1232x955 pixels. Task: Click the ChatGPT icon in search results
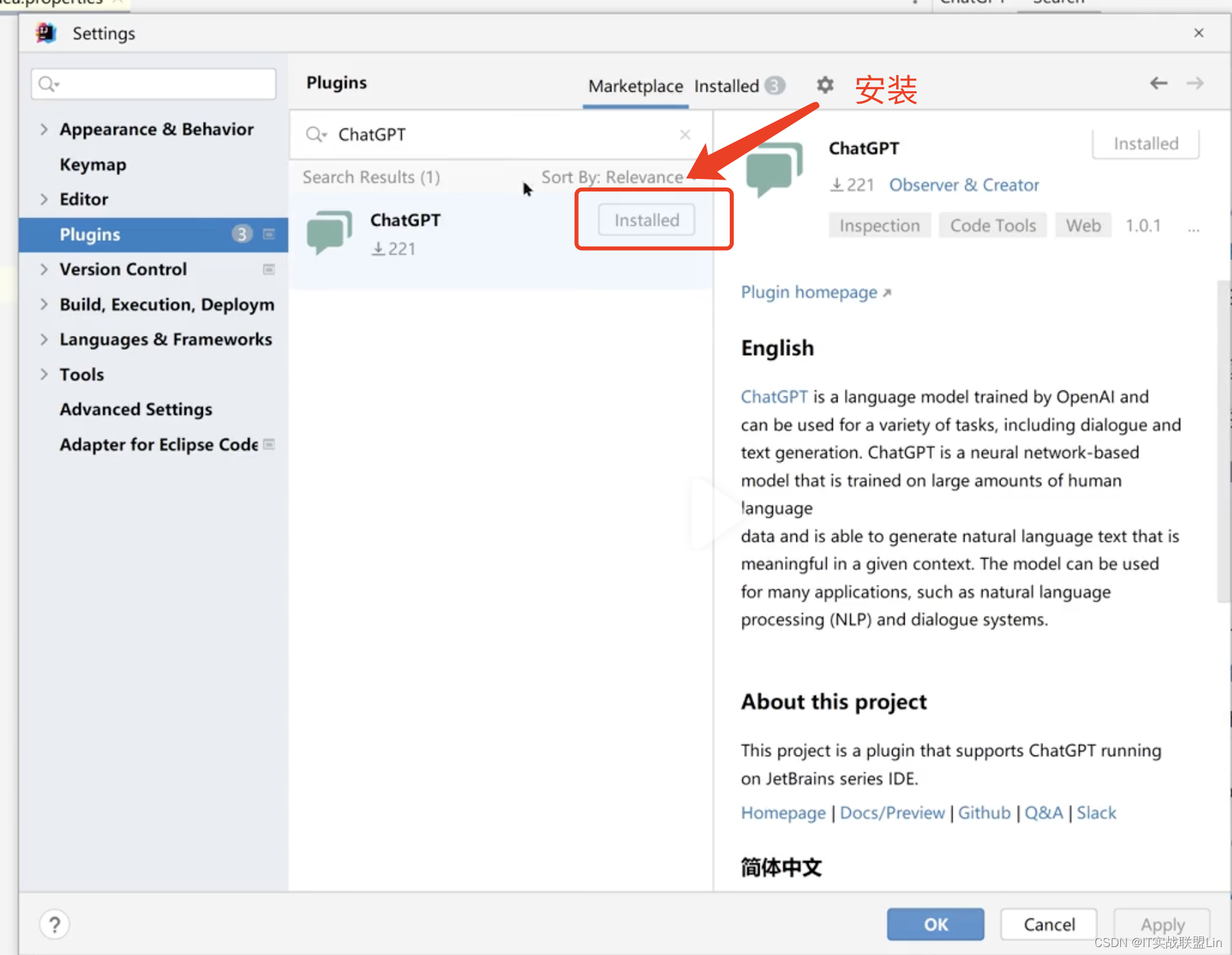(329, 232)
